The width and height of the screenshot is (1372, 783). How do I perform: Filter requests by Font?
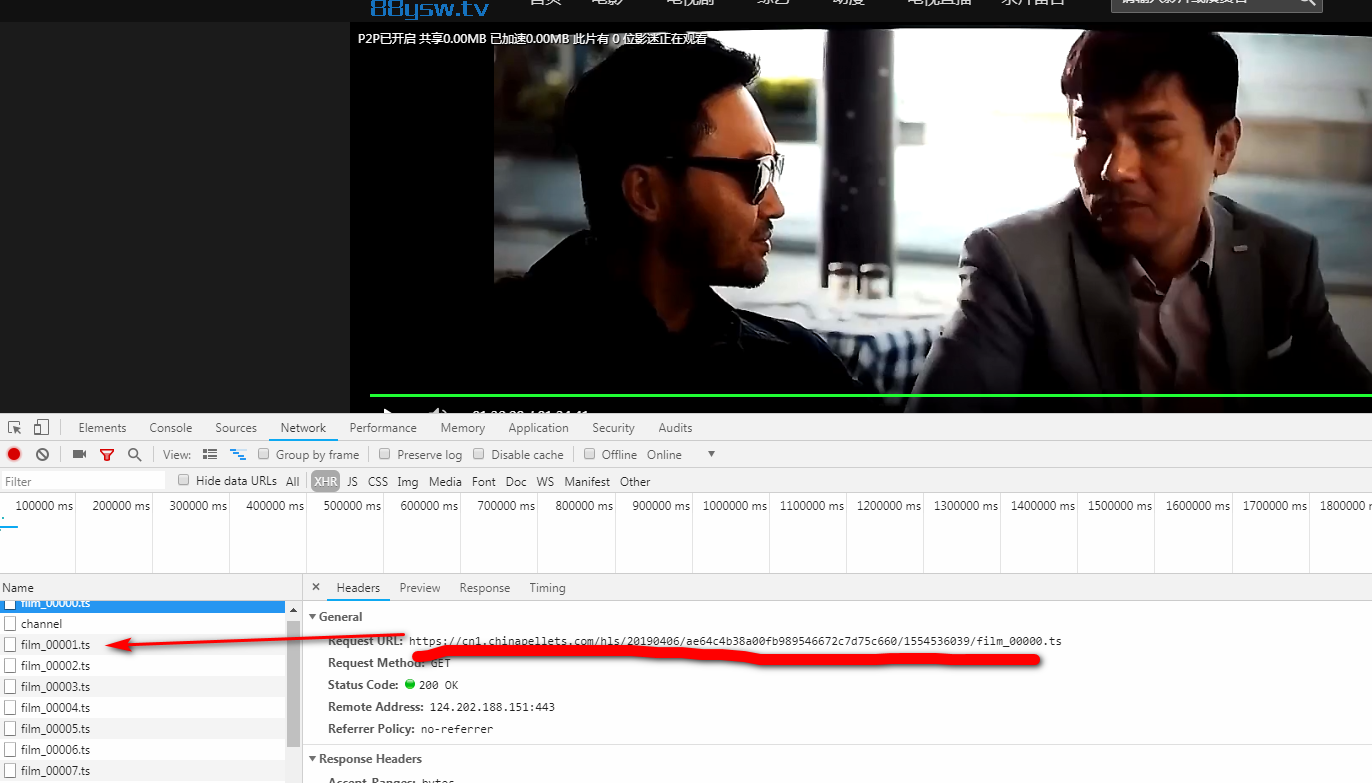click(484, 481)
